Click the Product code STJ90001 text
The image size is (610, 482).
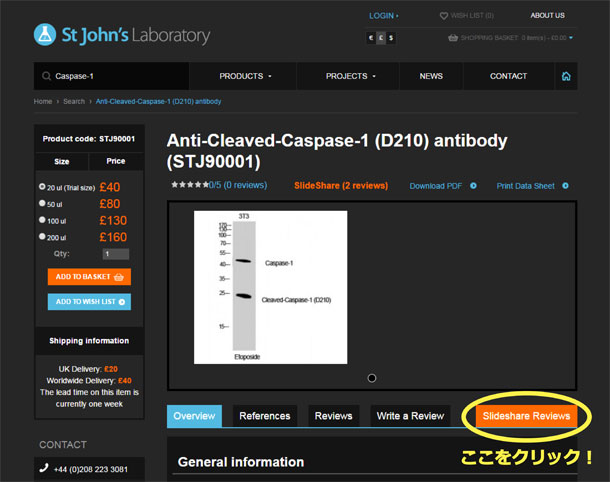tap(89, 139)
